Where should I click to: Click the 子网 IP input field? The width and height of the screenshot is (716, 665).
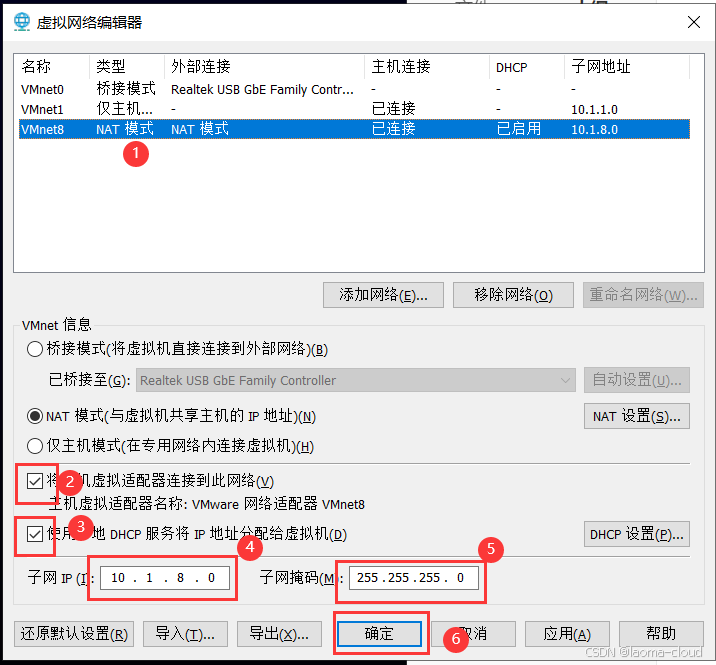pyautogui.click(x=165, y=578)
